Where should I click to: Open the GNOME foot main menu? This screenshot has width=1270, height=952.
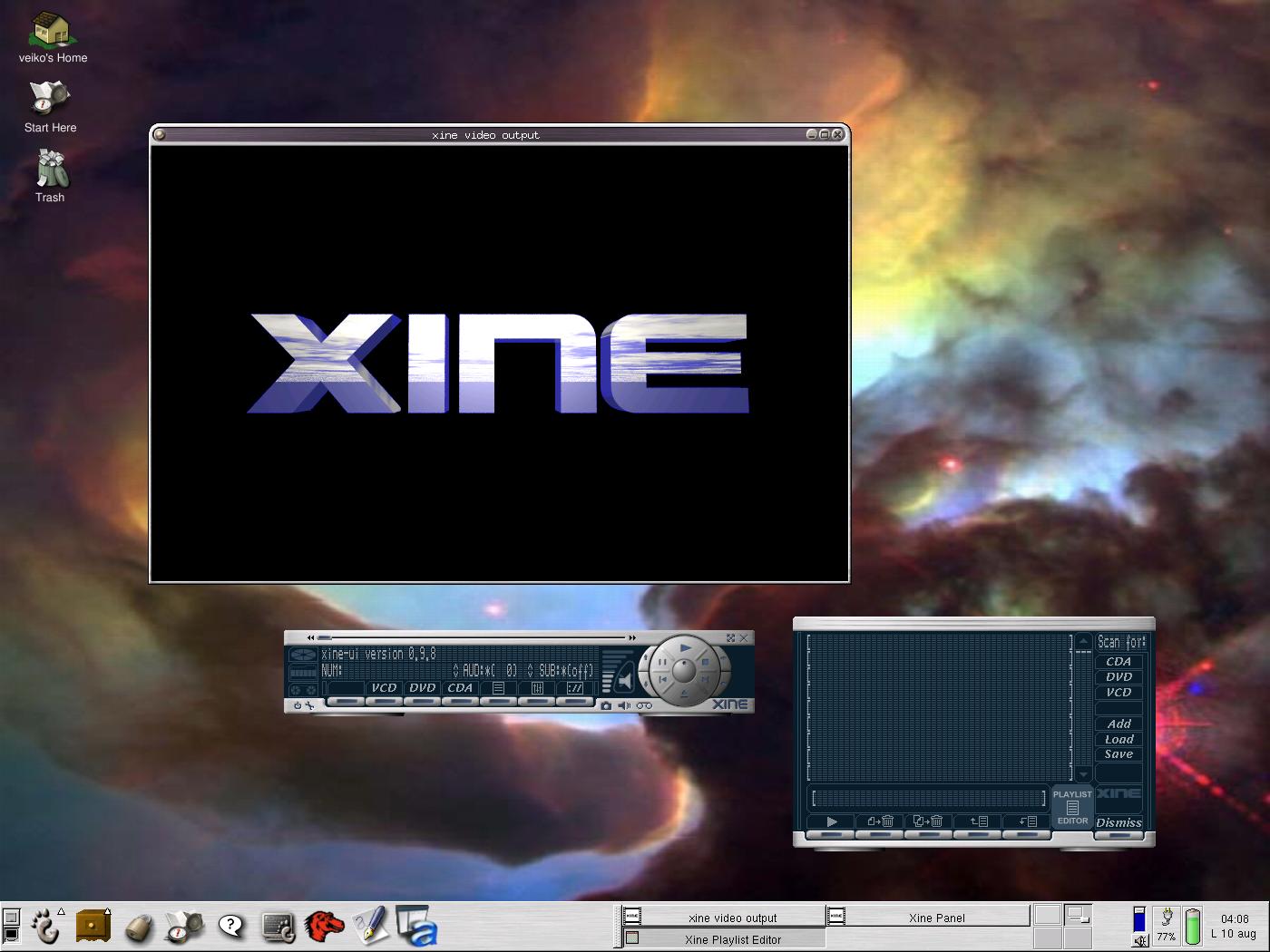[x=45, y=927]
